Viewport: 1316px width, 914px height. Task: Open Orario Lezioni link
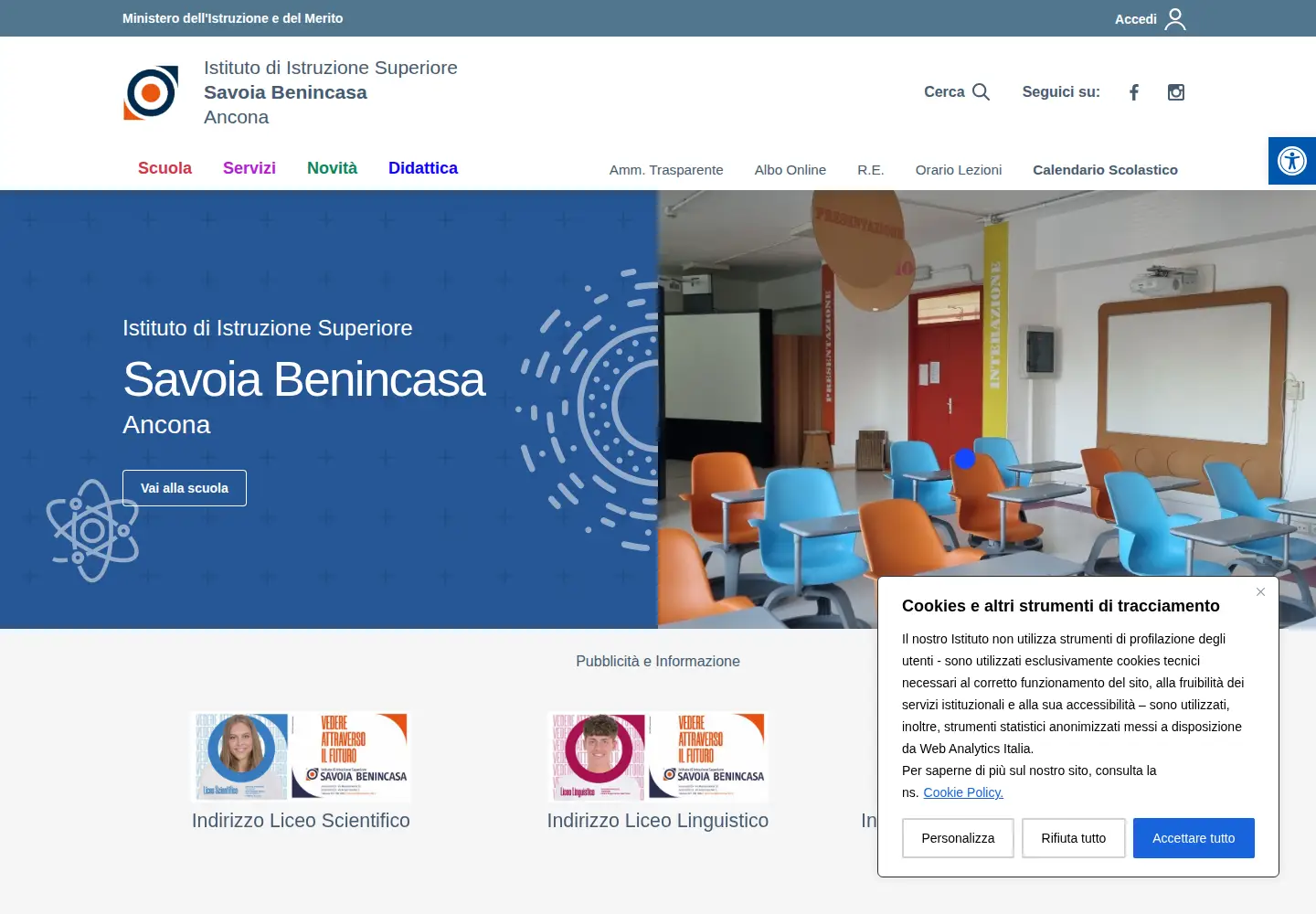(x=959, y=170)
